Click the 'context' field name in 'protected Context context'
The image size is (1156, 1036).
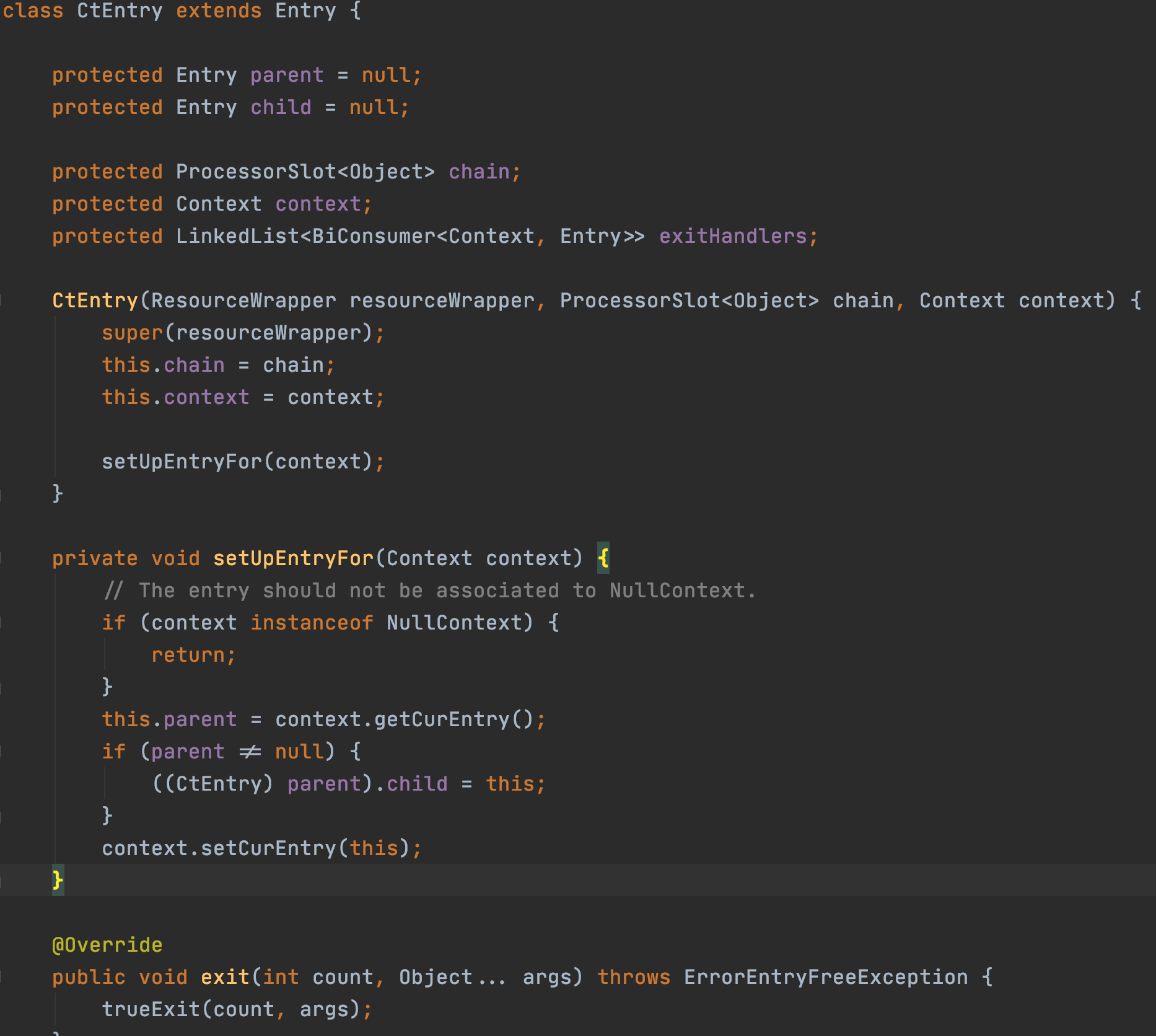[x=318, y=204]
